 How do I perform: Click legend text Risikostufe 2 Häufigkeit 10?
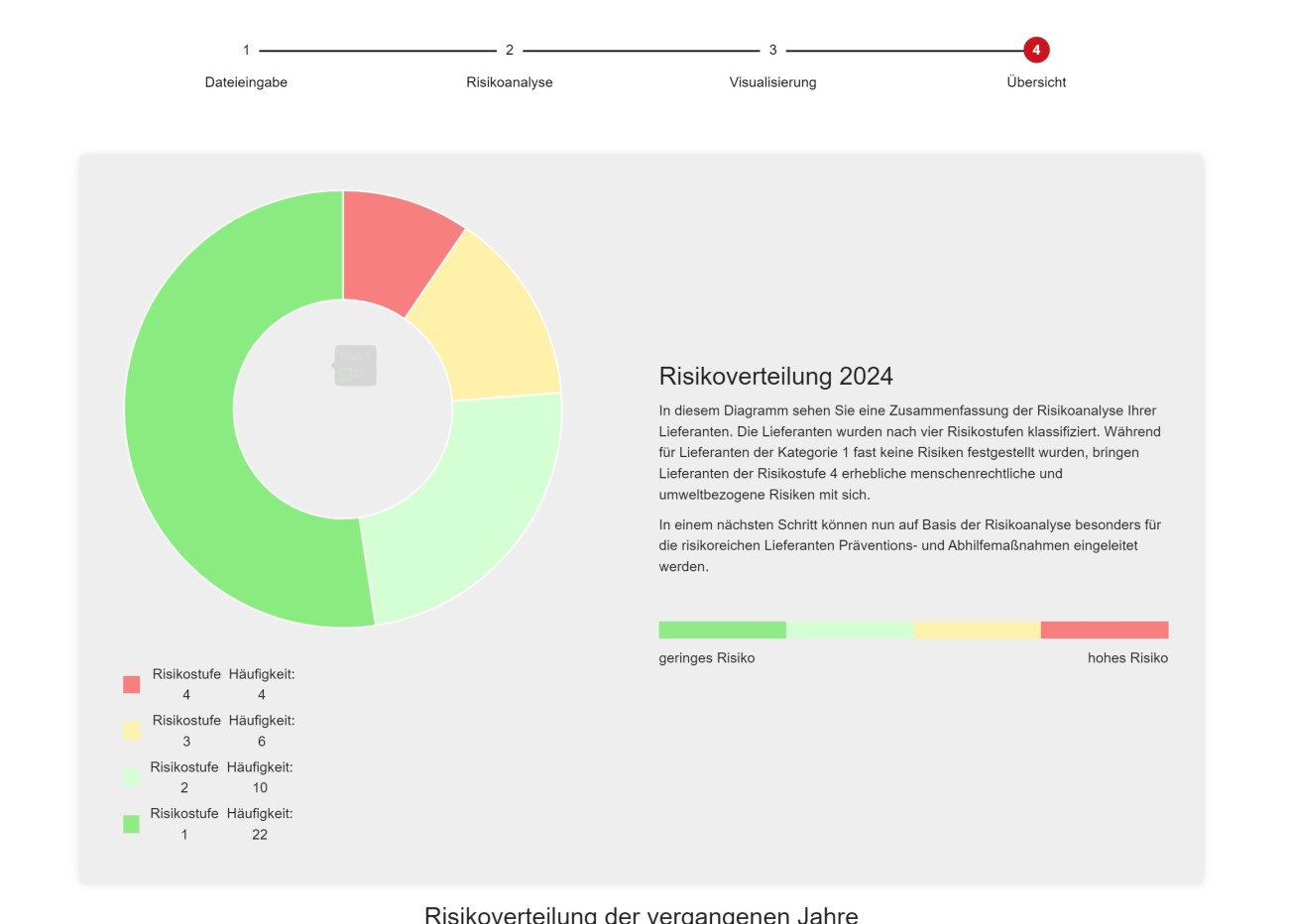[221, 777]
